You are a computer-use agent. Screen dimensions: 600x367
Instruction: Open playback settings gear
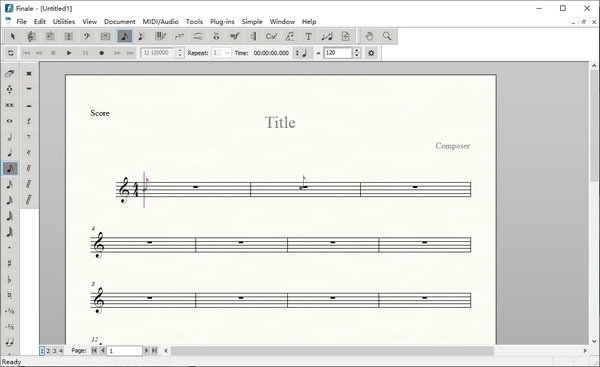[371, 53]
